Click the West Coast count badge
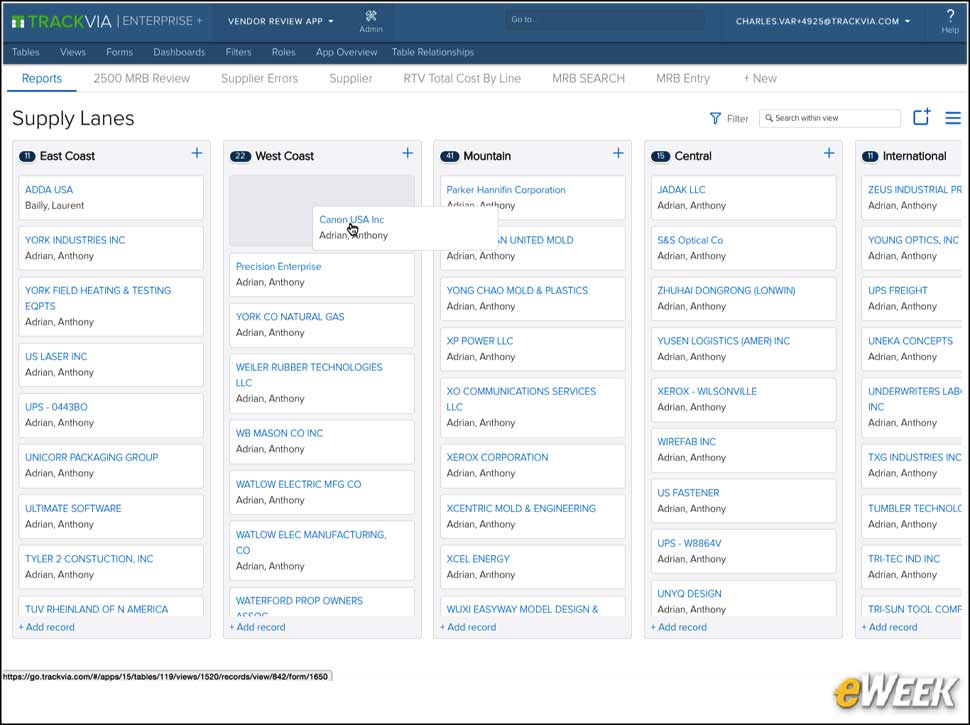 click(x=240, y=157)
